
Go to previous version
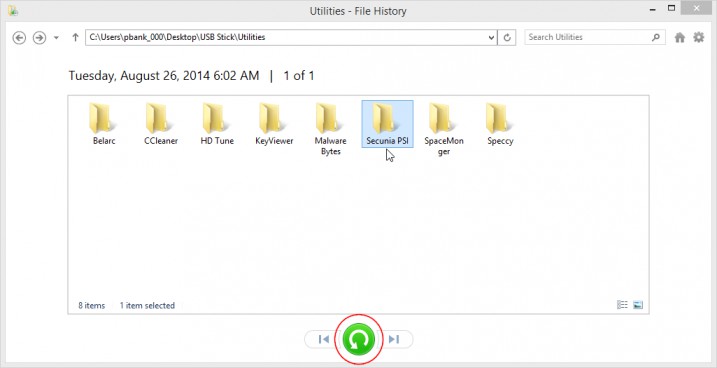pyautogui.click(x=323, y=339)
